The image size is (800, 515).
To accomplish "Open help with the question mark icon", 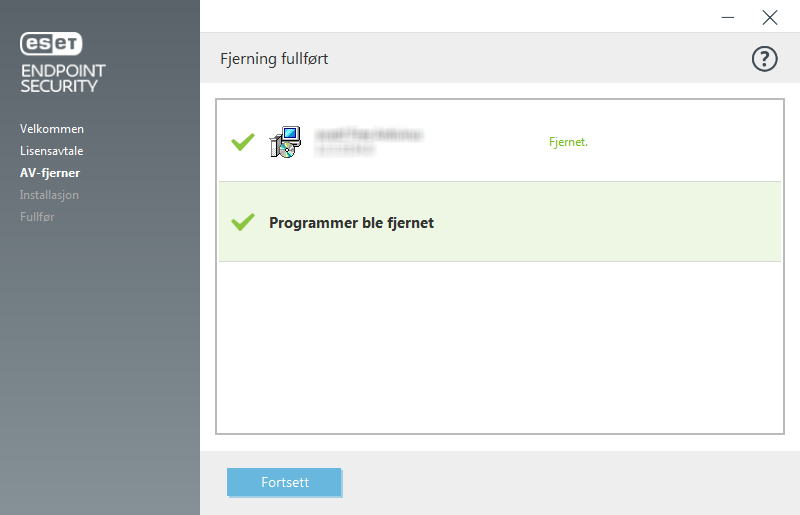I will tap(764, 59).
